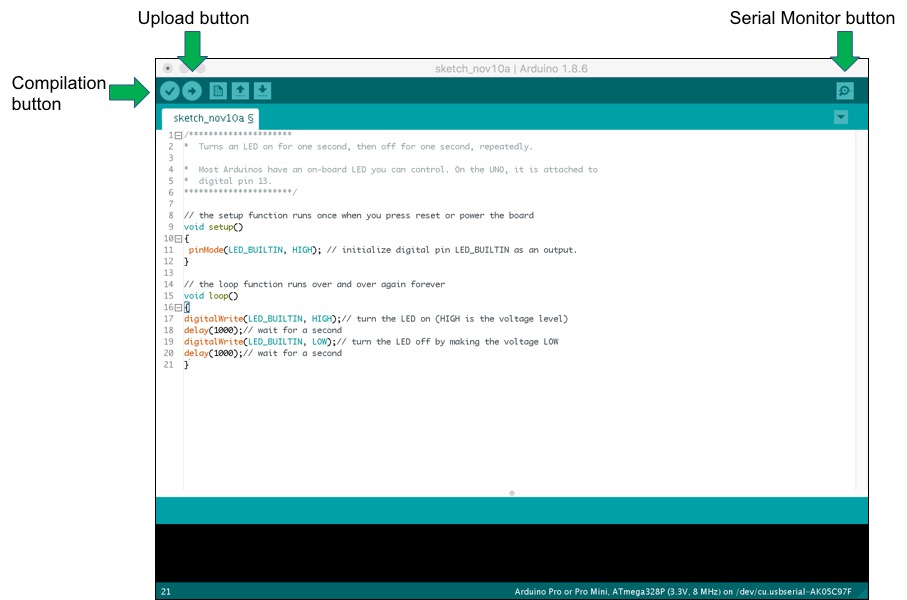Screen dimensions: 907x600
Task: Open the tab options dropdown arrow
Action: pyautogui.click(x=840, y=116)
